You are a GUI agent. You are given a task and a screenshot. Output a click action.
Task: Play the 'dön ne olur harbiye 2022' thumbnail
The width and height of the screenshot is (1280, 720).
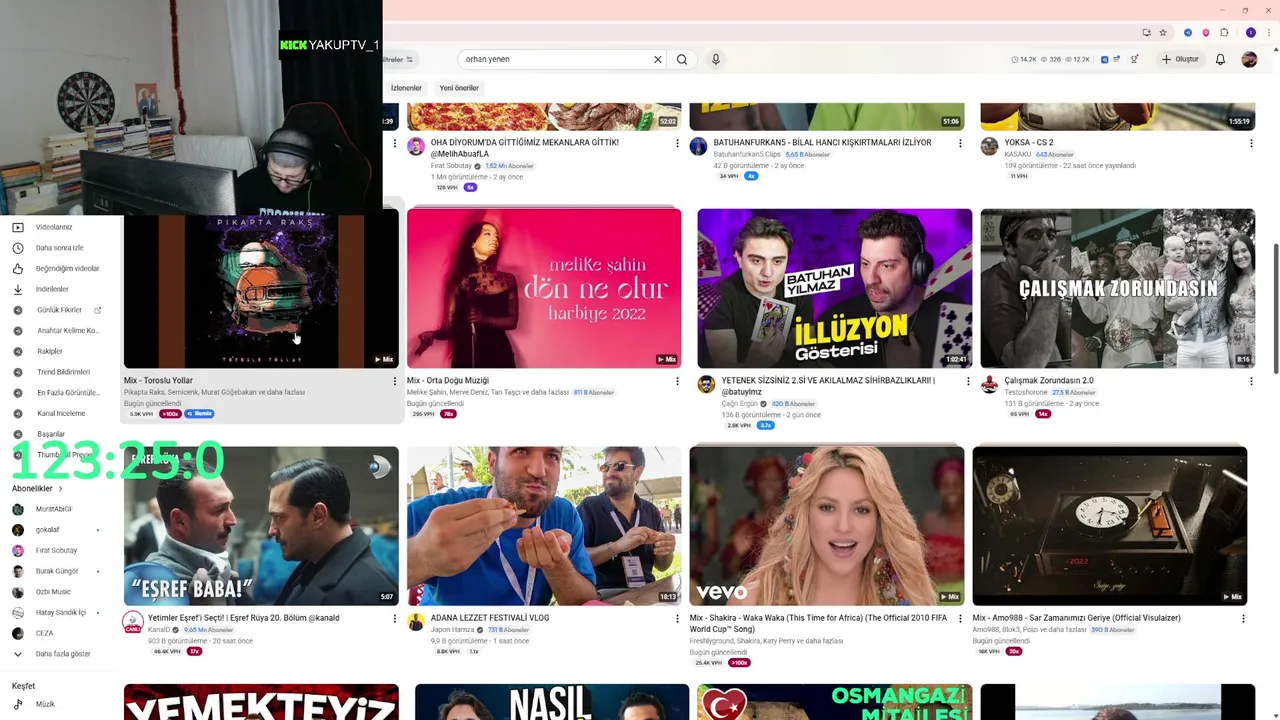tap(544, 288)
